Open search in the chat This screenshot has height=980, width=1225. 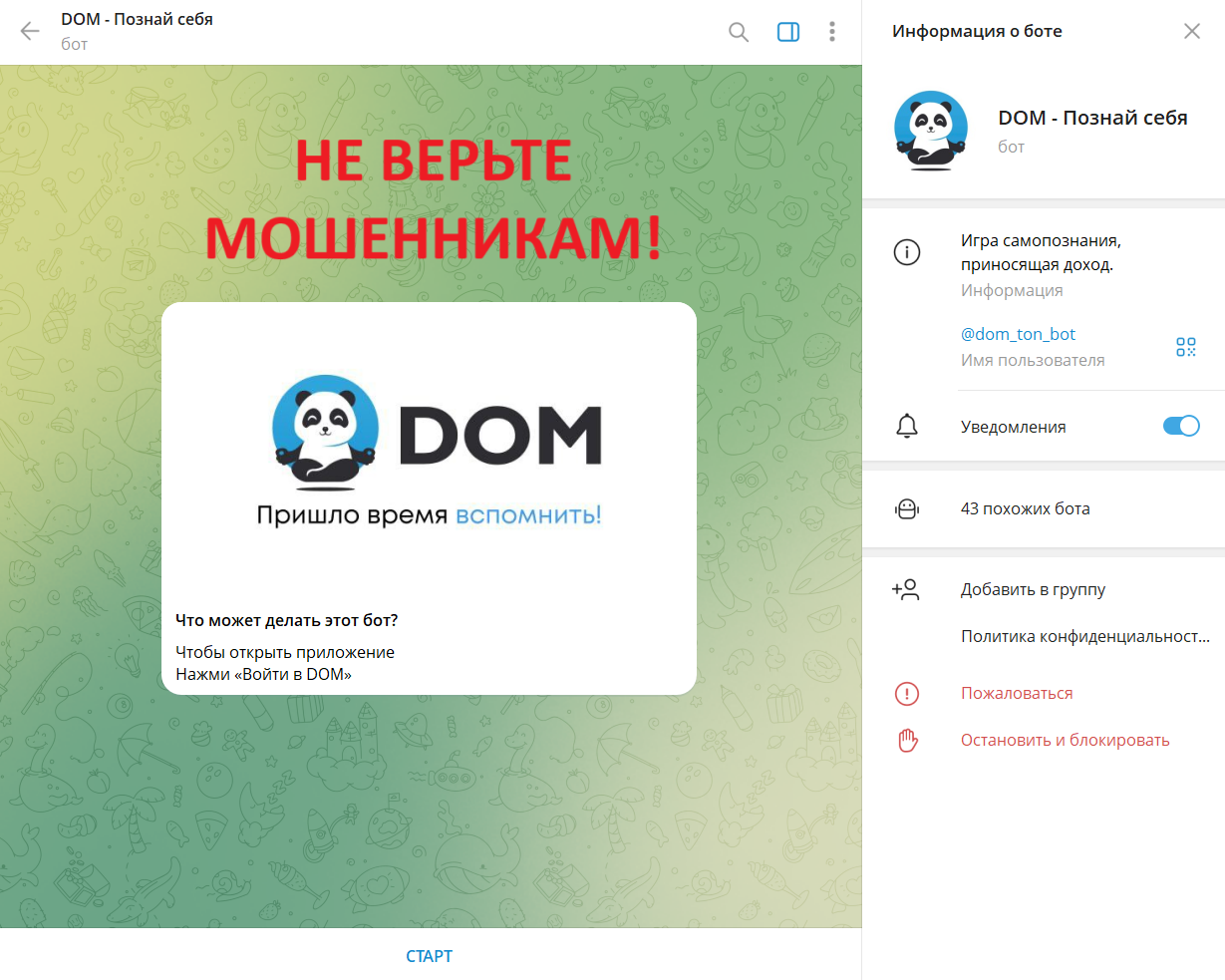click(739, 32)
